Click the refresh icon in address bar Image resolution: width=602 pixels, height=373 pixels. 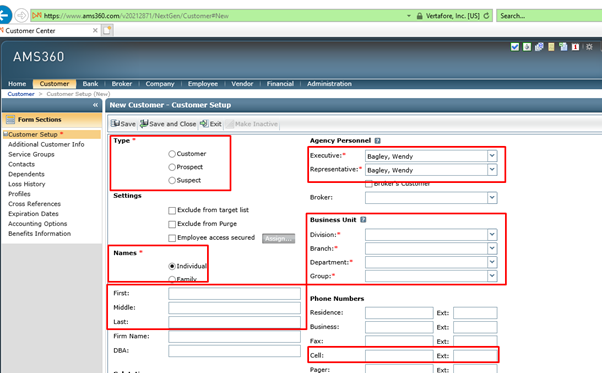486,16
